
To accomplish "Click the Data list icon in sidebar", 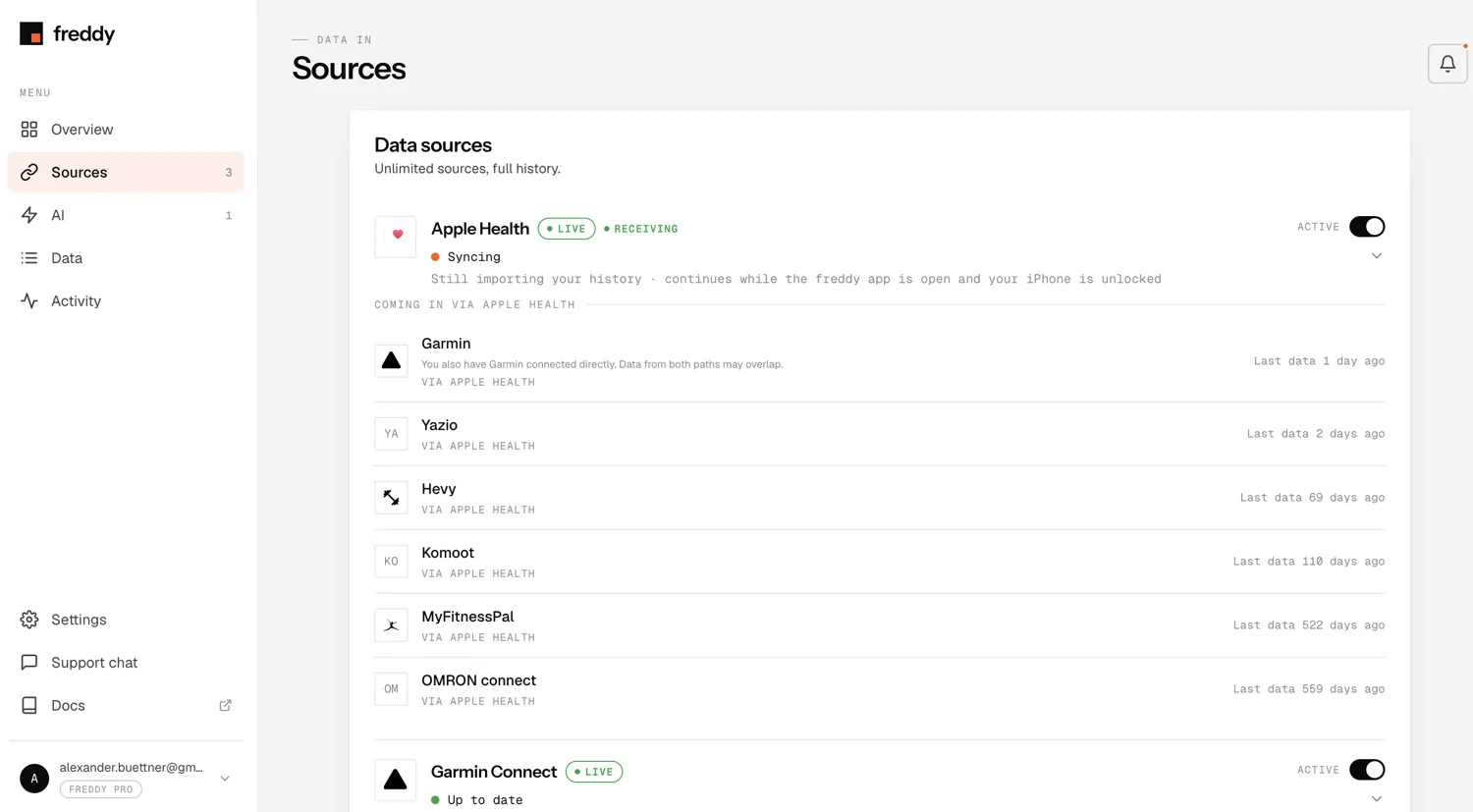I will tap(29, 258).
